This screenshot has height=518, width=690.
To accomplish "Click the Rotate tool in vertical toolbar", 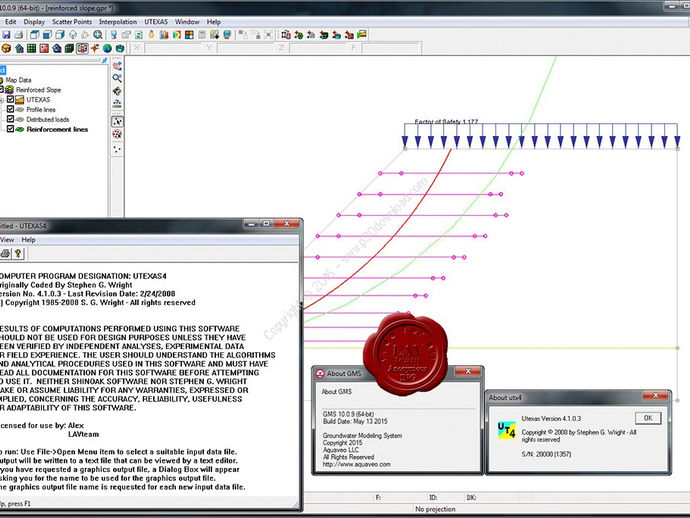I will click(x=117, y=91).
